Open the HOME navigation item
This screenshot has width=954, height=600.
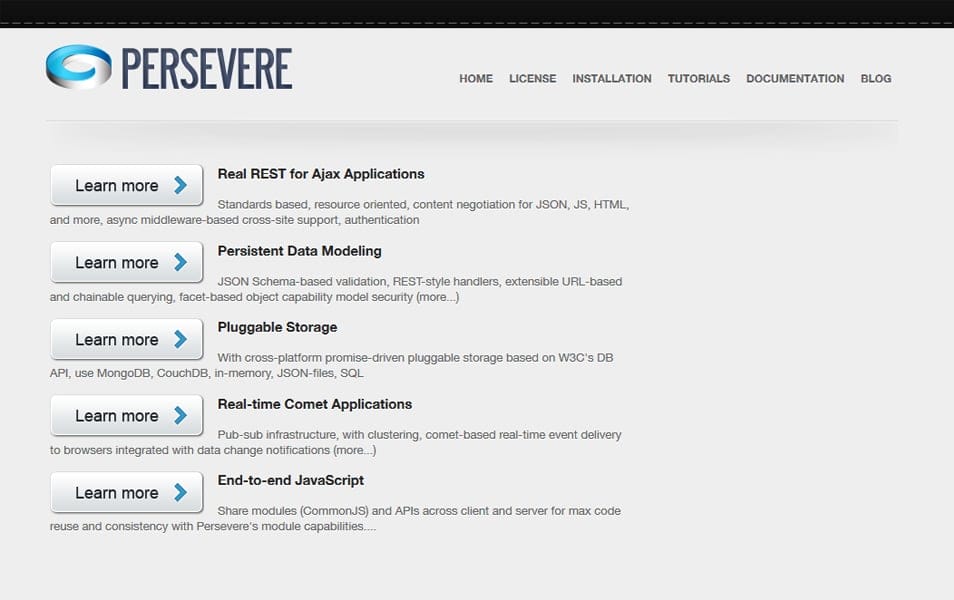(476, 79)
